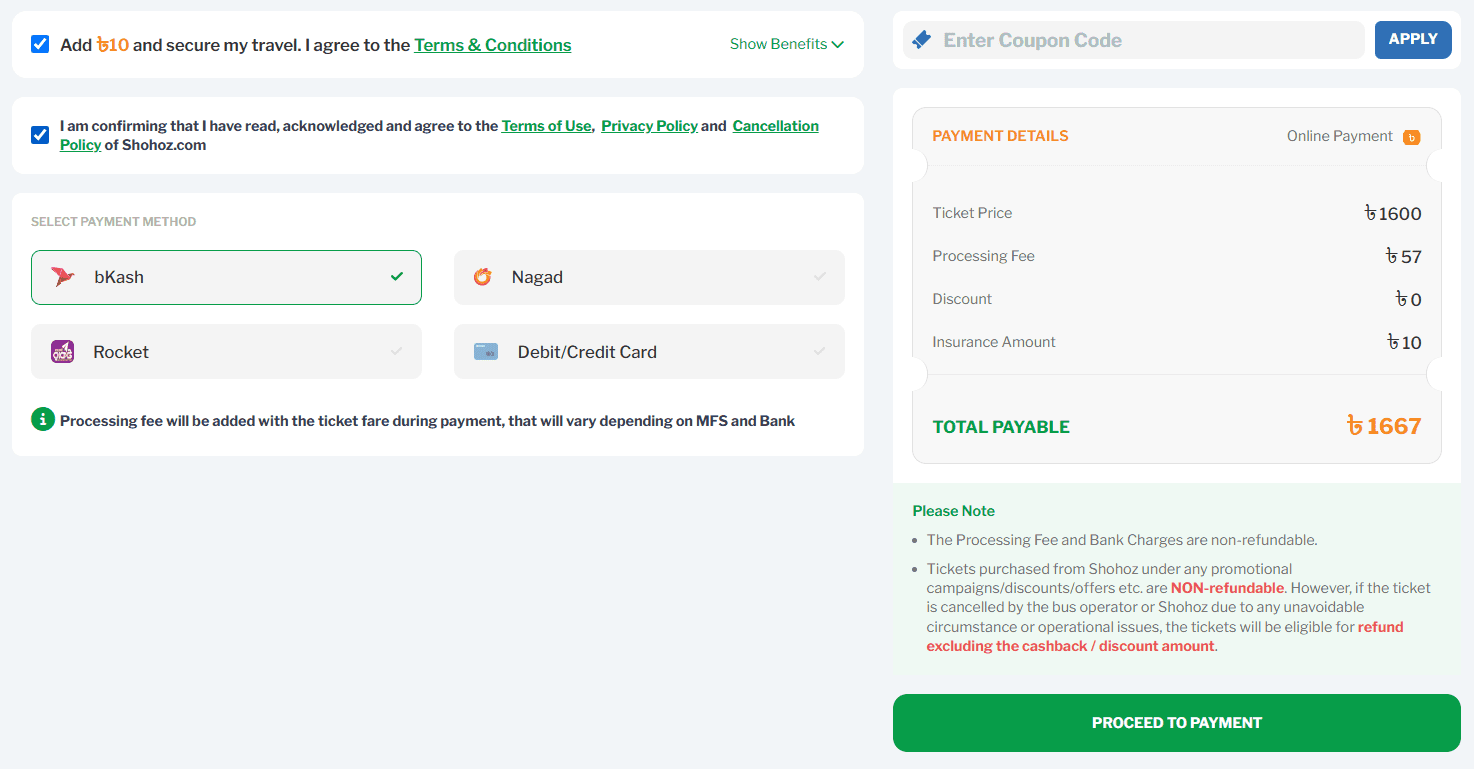Click the green checkmark on bKash option
1474x769 pixels.
397,276
